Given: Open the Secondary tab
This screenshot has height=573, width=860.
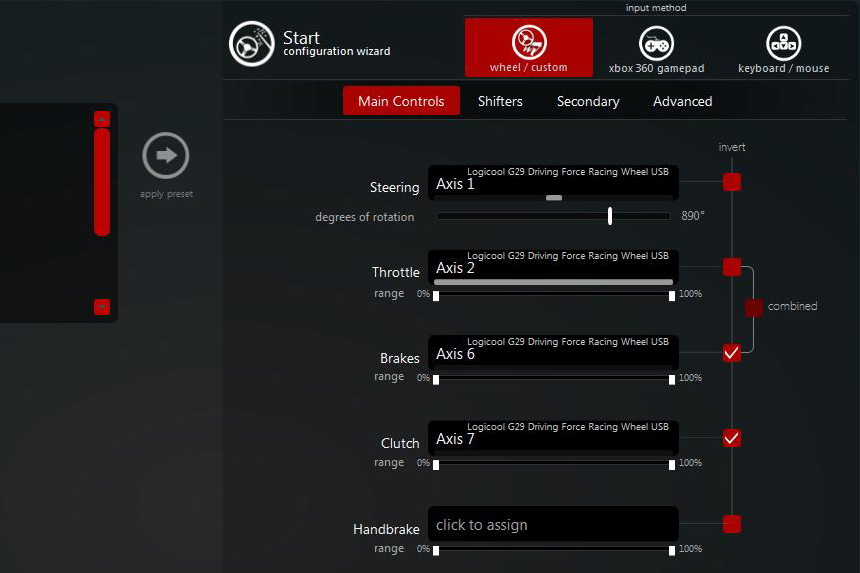Looking at the screenshot, I should point(588,101).
